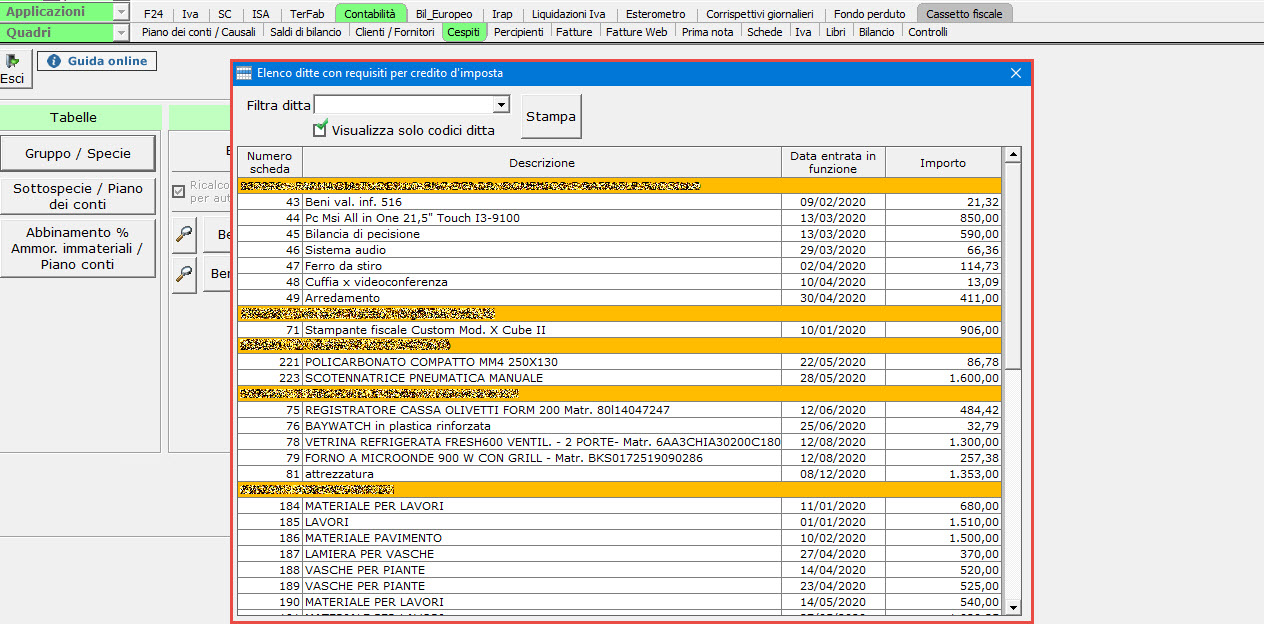1264x624 pixels.
Task: Select the Controlli quadro
Action: coord(928,32)
